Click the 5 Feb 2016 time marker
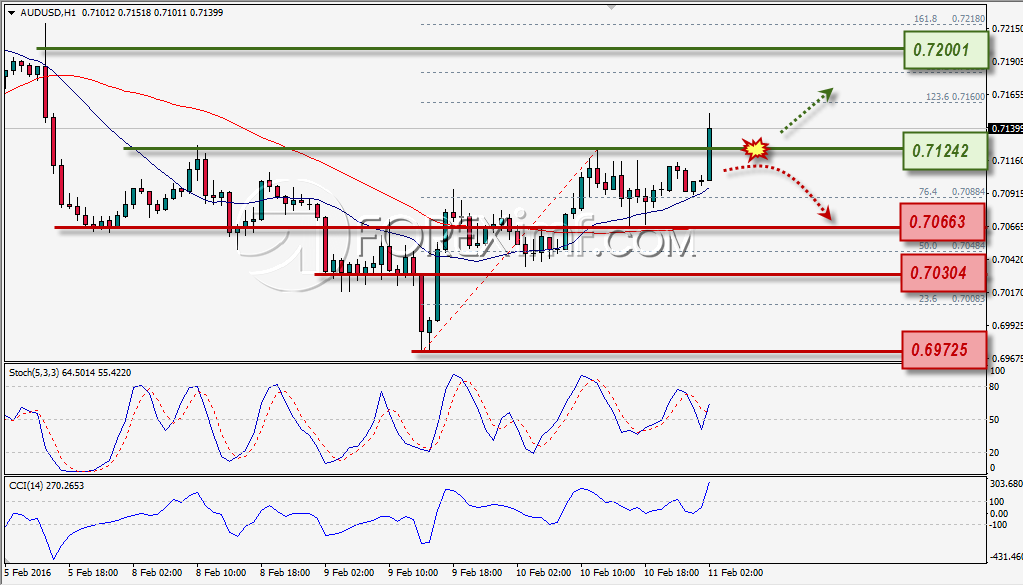 point(27,573)
